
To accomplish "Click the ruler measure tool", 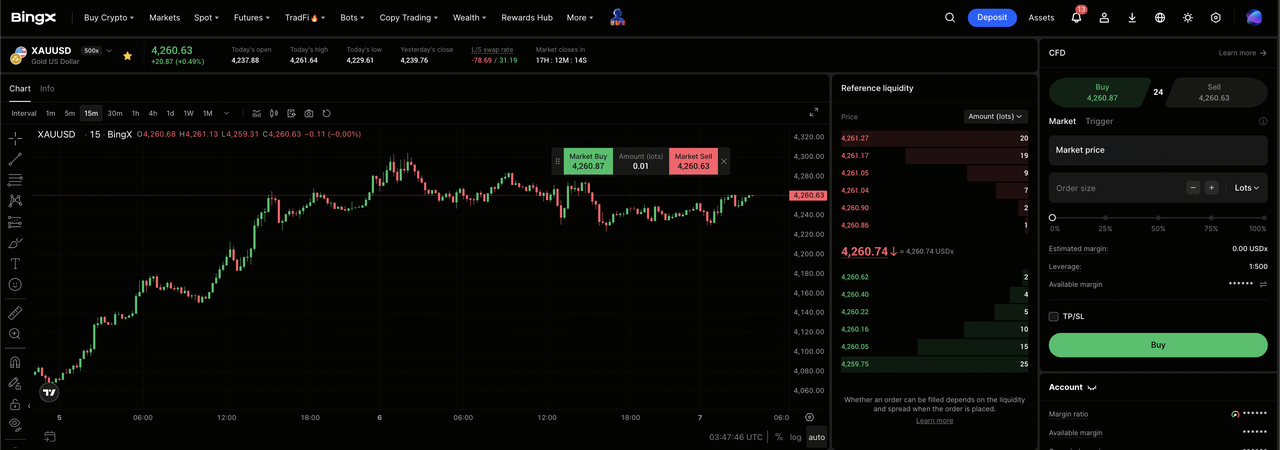I will 15,313.
